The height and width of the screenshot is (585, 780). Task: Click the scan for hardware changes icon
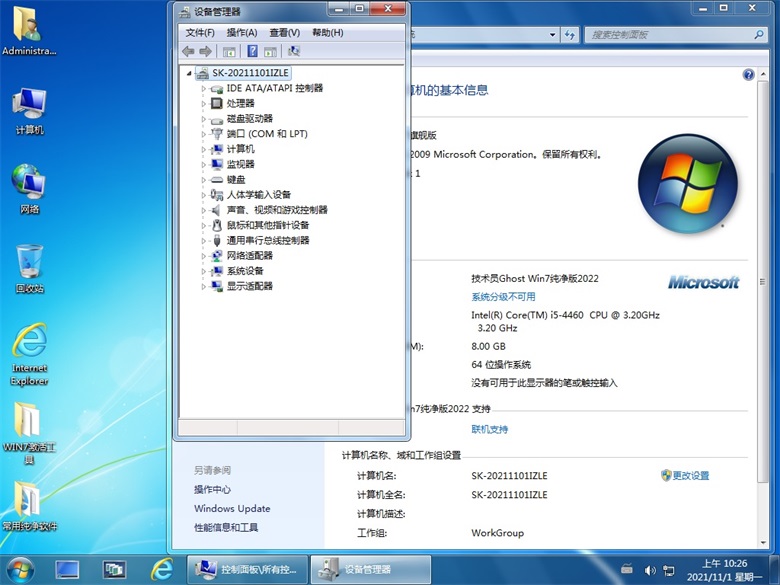[294, 51]
